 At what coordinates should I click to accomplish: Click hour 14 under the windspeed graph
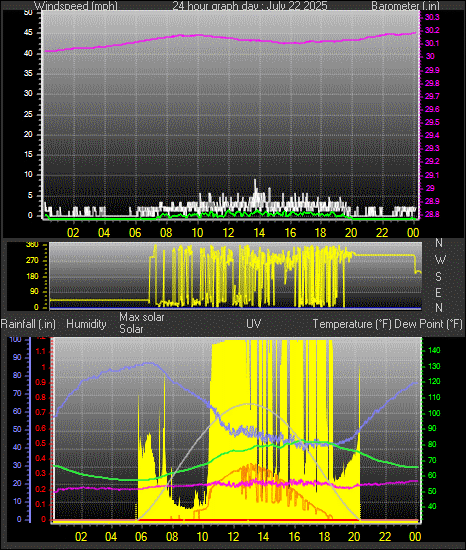(259, 233)
